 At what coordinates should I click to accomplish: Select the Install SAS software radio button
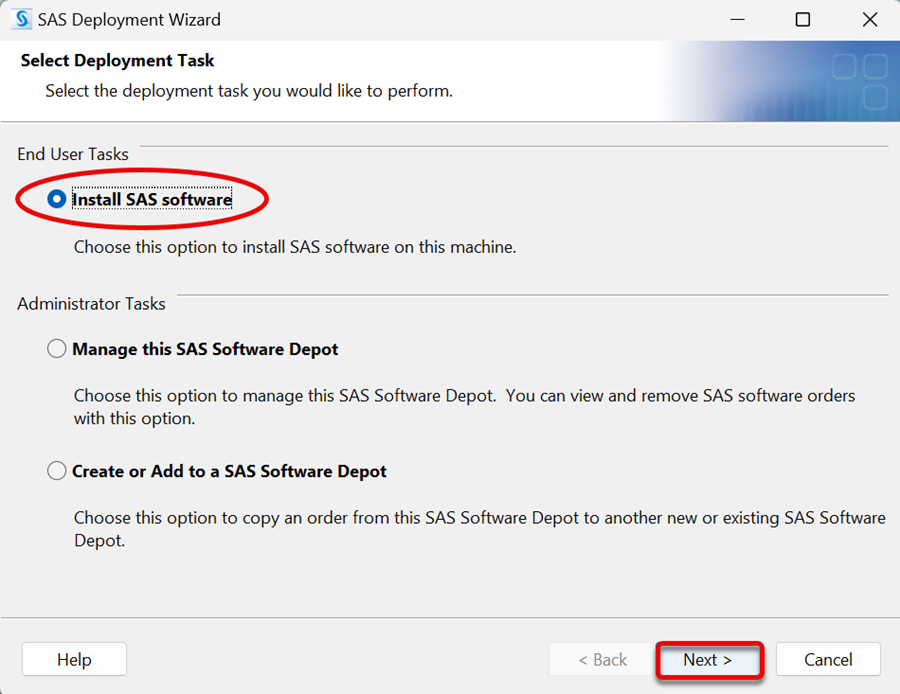[x=56, y=199]
